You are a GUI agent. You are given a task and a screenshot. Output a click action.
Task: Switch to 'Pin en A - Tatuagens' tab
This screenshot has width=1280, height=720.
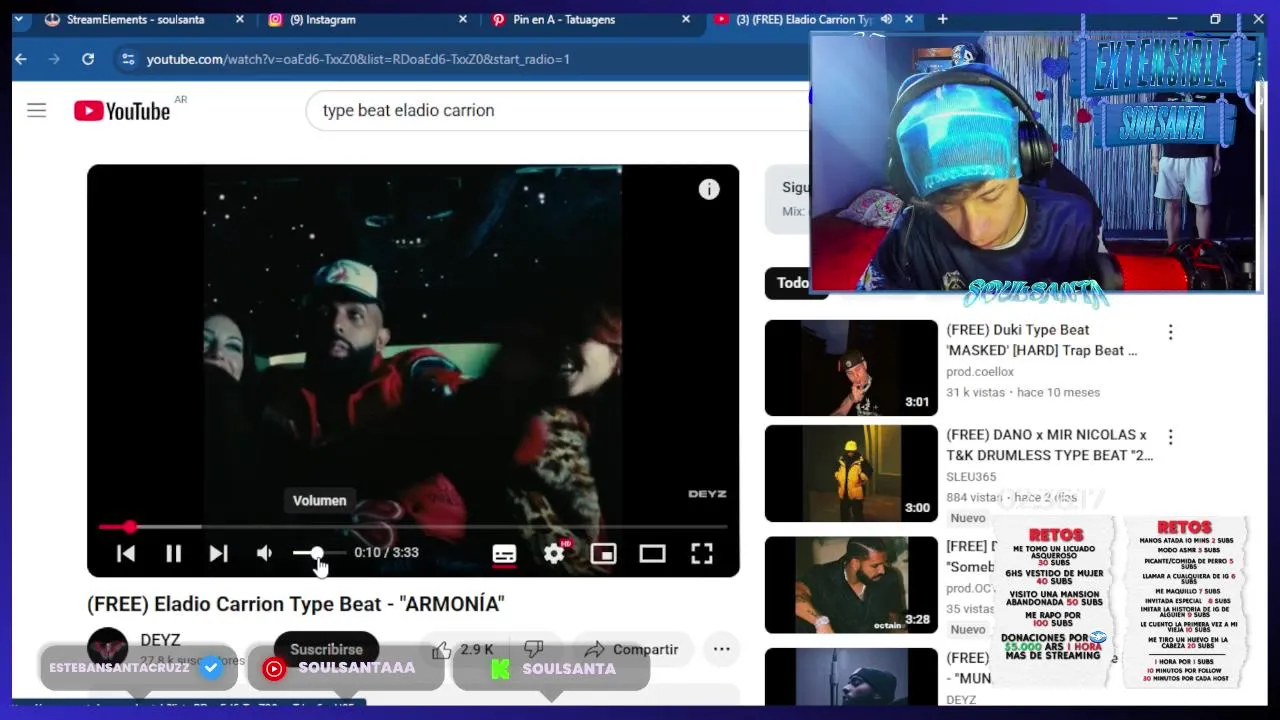point(590,19)
